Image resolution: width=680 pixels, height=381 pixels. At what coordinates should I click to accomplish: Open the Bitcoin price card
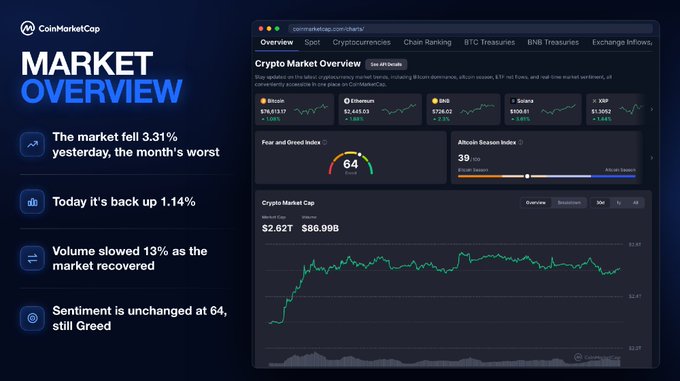(x=294, y=109)
